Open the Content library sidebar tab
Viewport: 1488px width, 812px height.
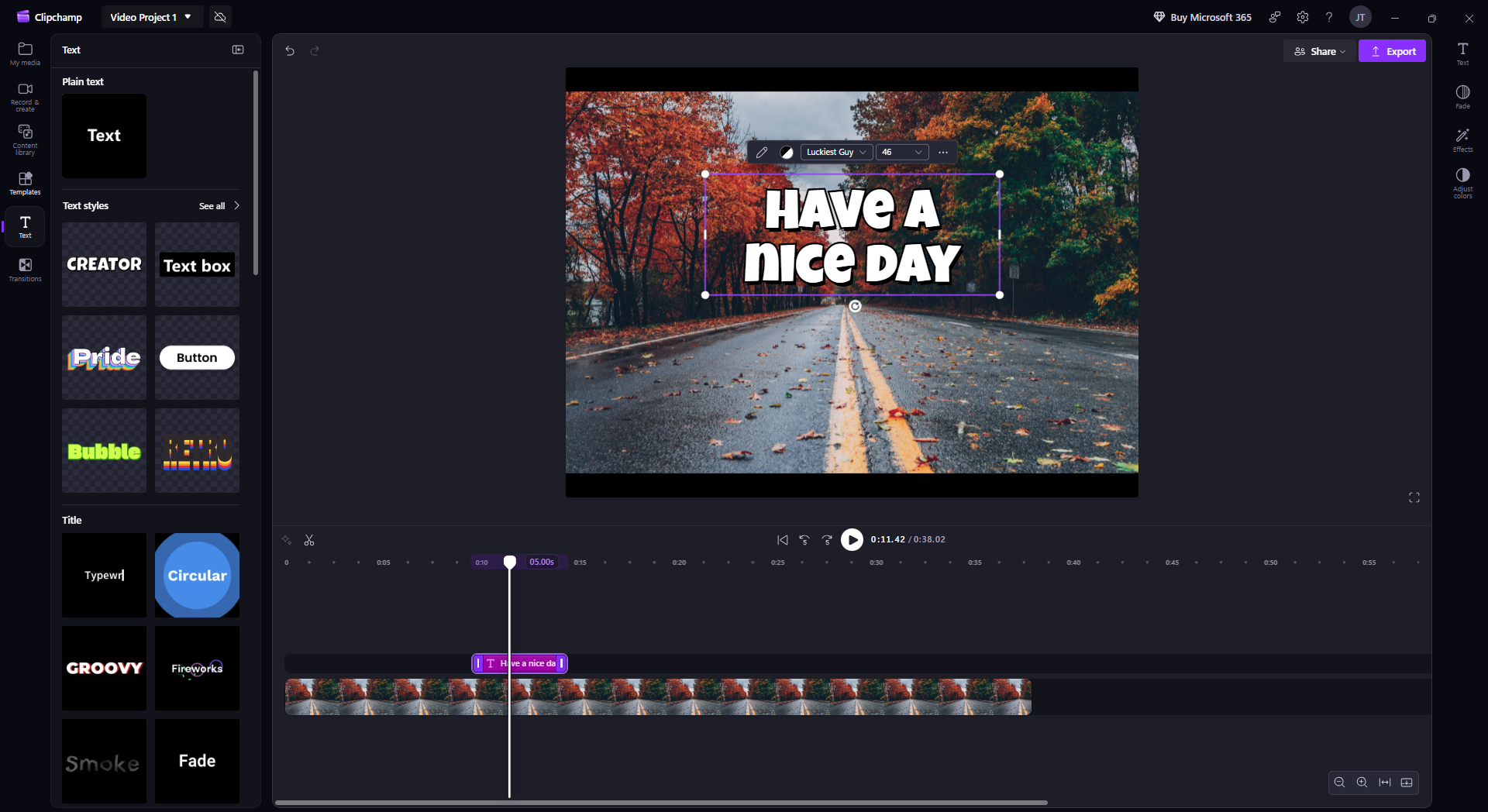[x=25, y=139]
